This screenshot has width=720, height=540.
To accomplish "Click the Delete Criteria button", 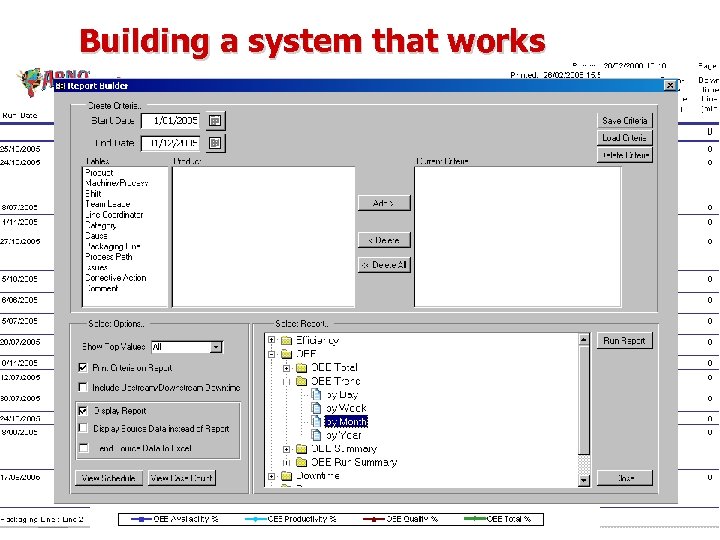I will (x=624, y=155).
